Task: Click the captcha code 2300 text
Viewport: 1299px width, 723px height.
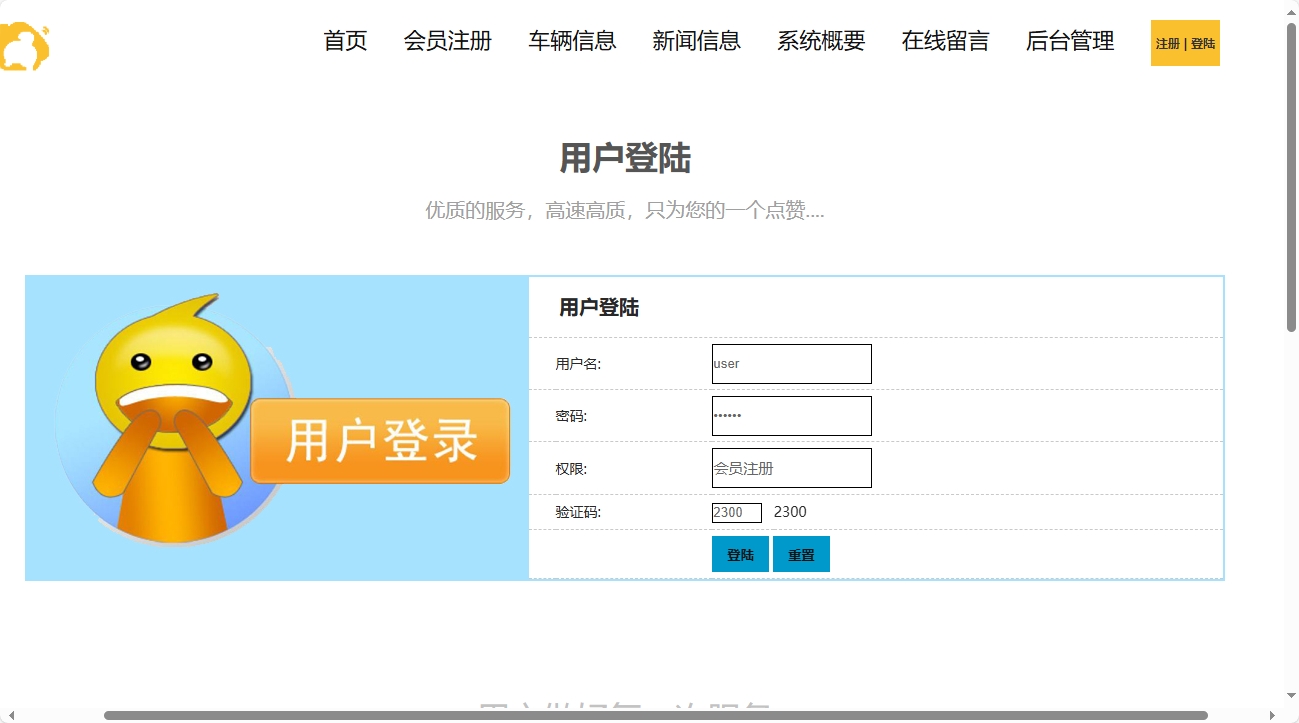Action: point(789,511)
